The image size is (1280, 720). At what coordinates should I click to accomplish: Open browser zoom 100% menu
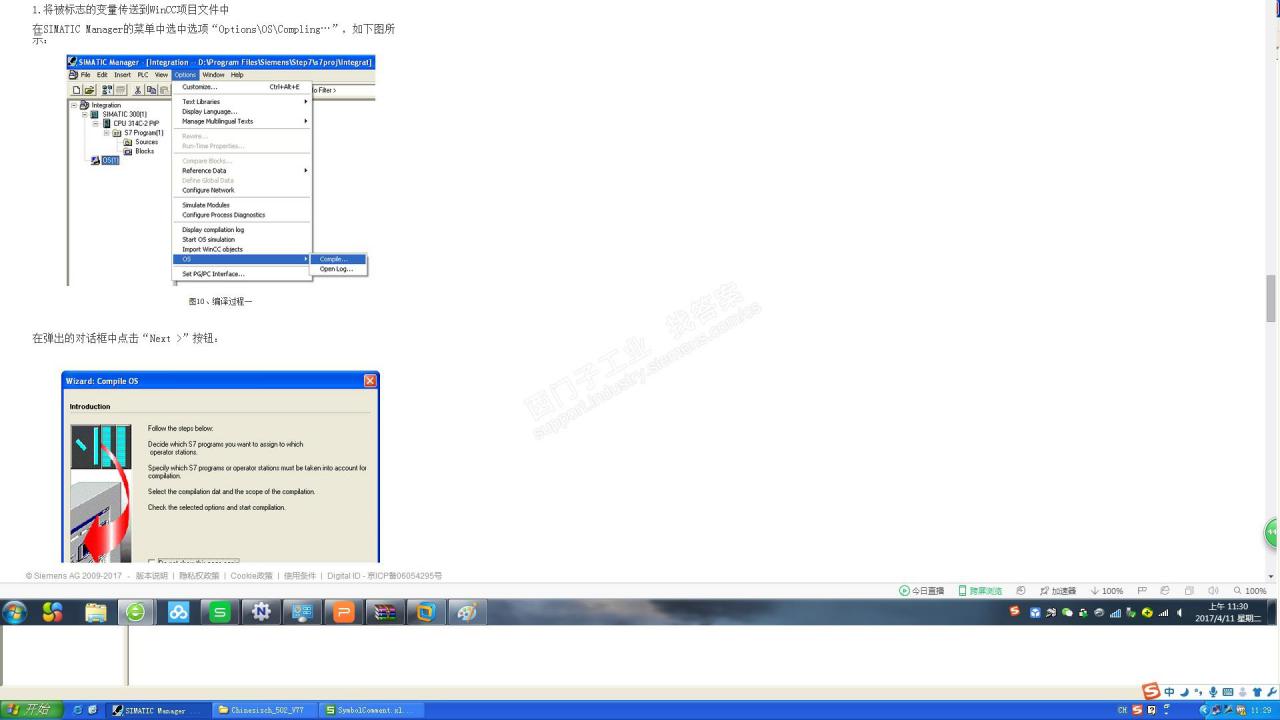tap(1249, 591)
